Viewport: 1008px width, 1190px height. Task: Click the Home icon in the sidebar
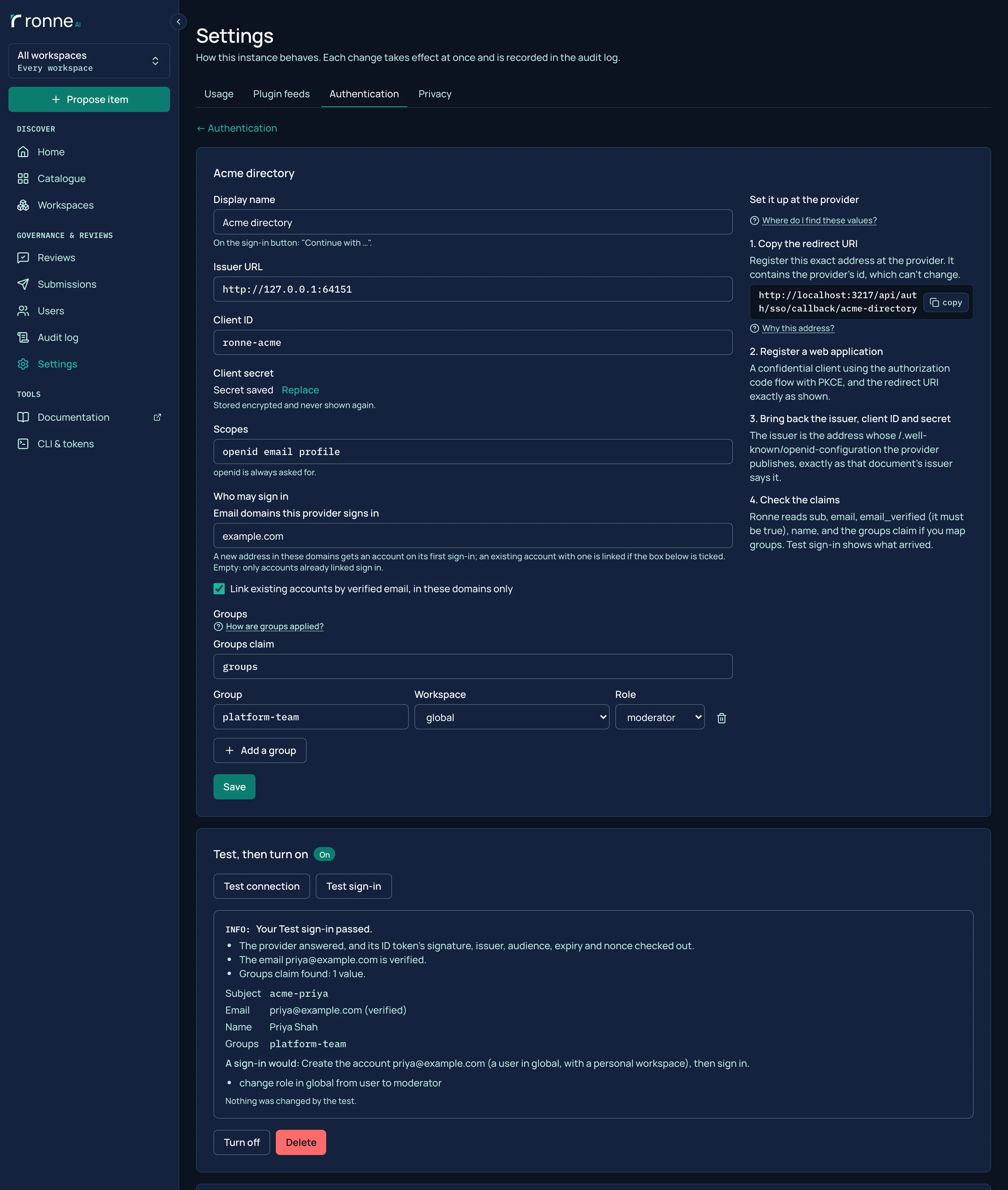click(23, 152)
